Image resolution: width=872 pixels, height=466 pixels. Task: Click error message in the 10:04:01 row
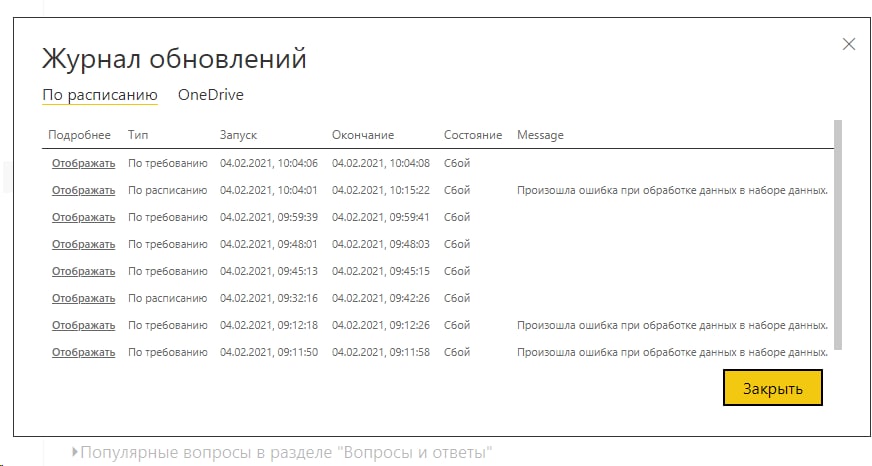672,190
